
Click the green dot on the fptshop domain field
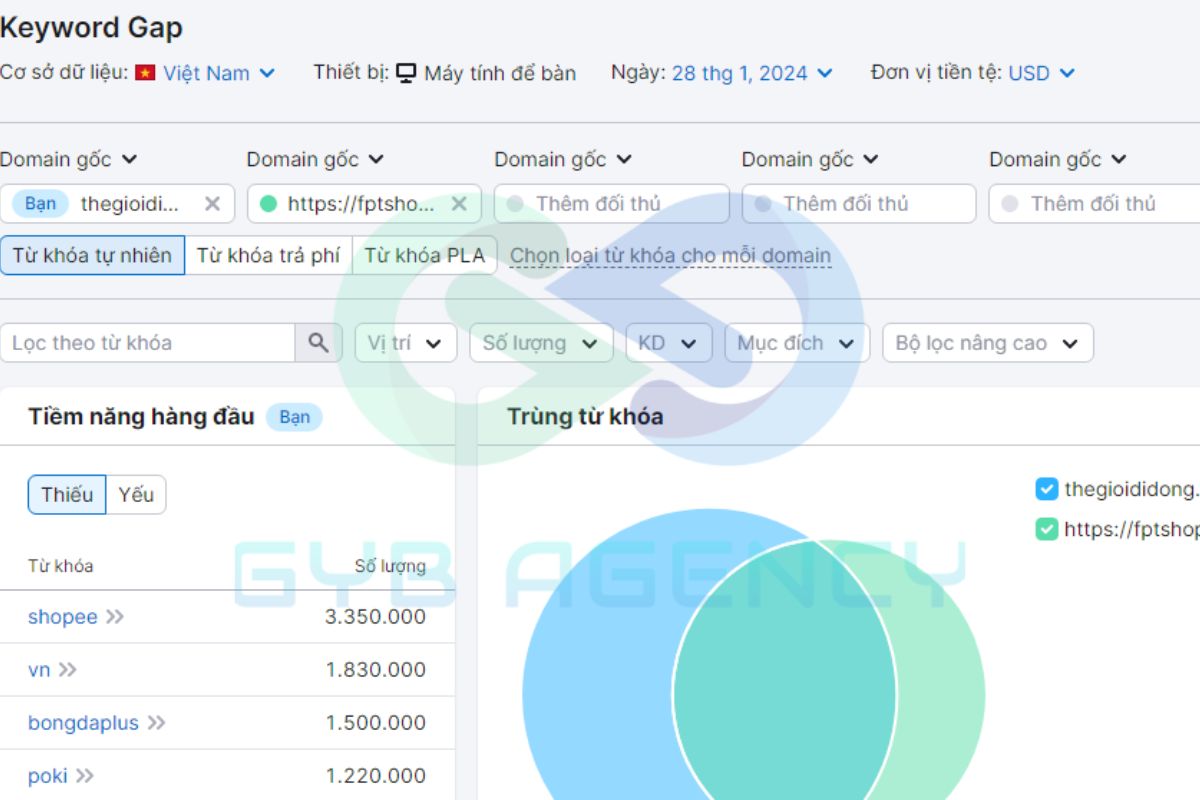pyautogui.click(x=268, y=204)
